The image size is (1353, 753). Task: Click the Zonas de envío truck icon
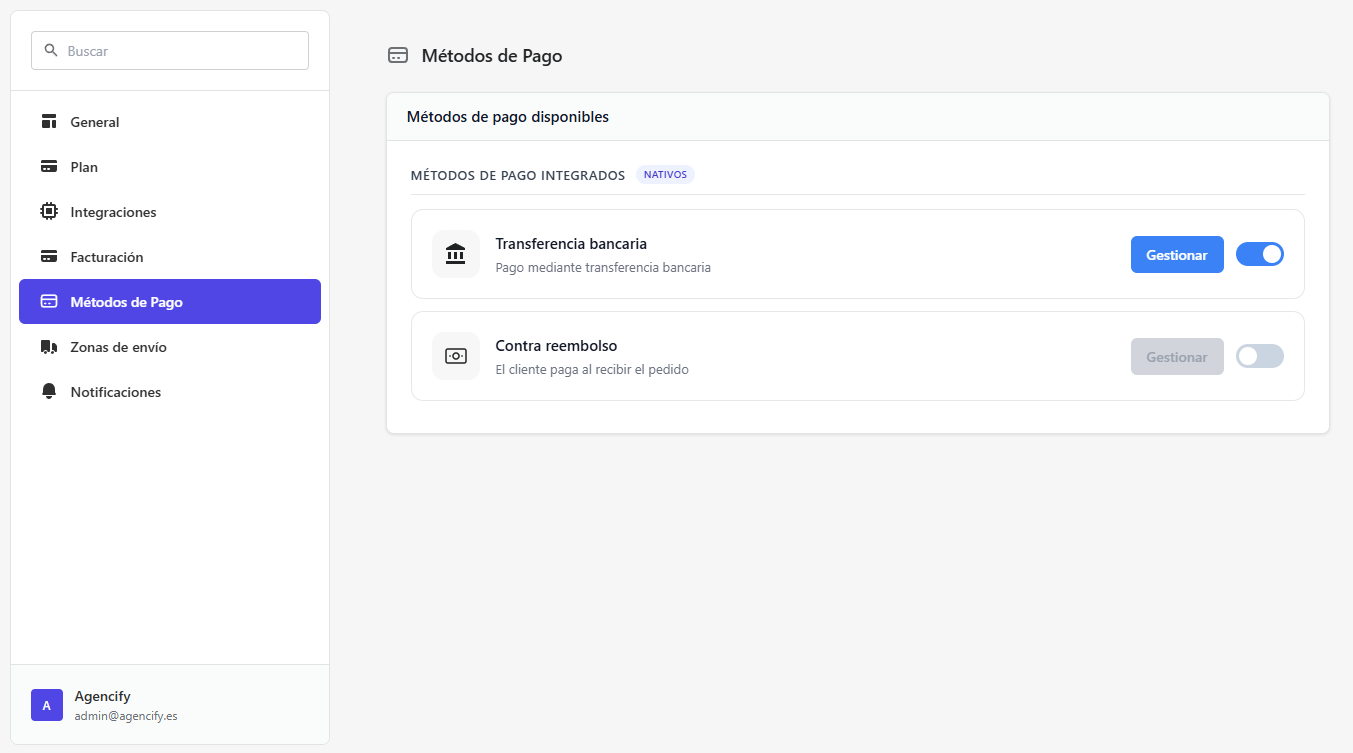pyautogui.click(x=49, y=347)
